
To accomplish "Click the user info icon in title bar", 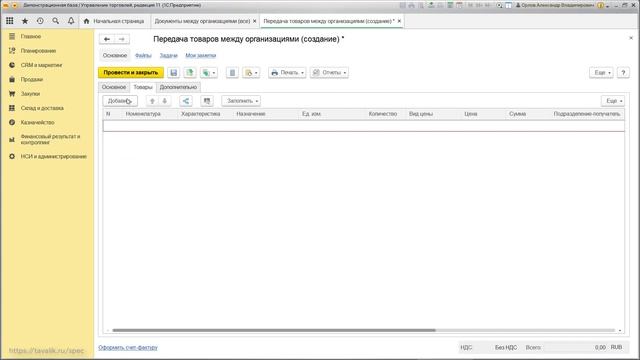I will pos(600,5).
